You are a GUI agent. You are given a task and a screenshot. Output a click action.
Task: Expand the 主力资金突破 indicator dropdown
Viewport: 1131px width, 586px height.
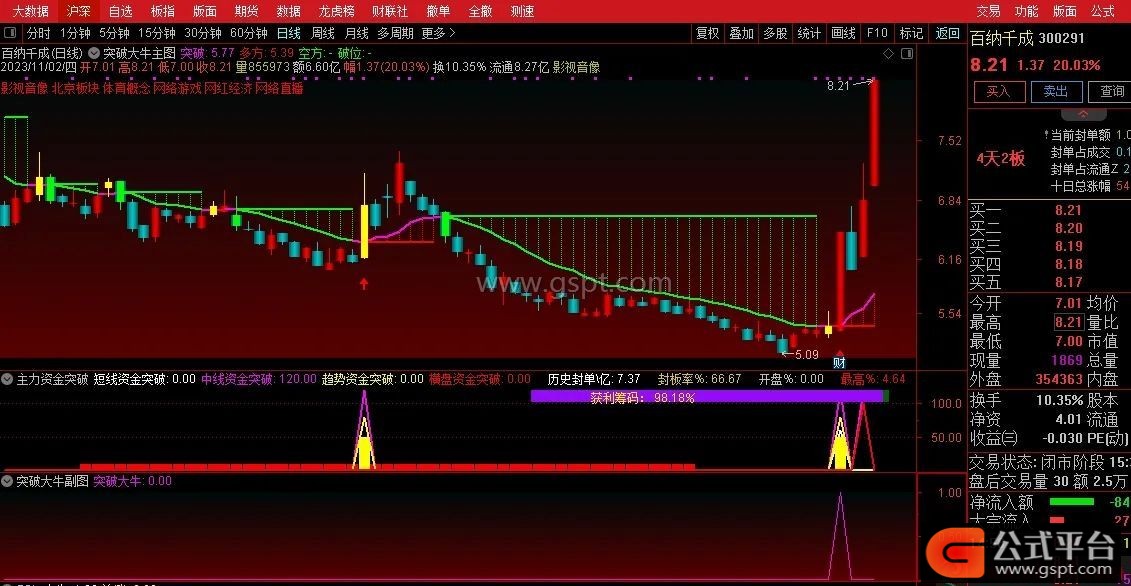8,380
